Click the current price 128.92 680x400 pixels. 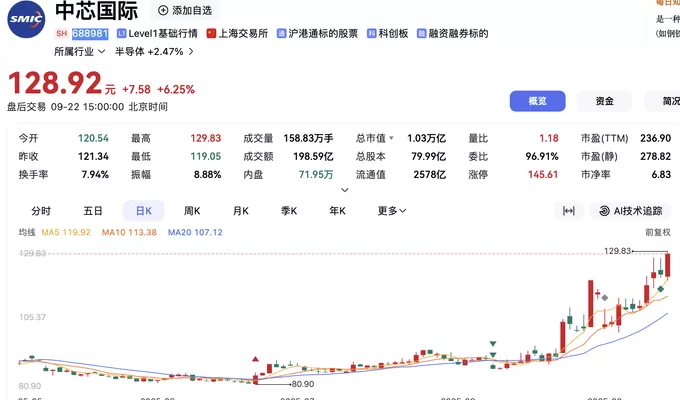55,83
